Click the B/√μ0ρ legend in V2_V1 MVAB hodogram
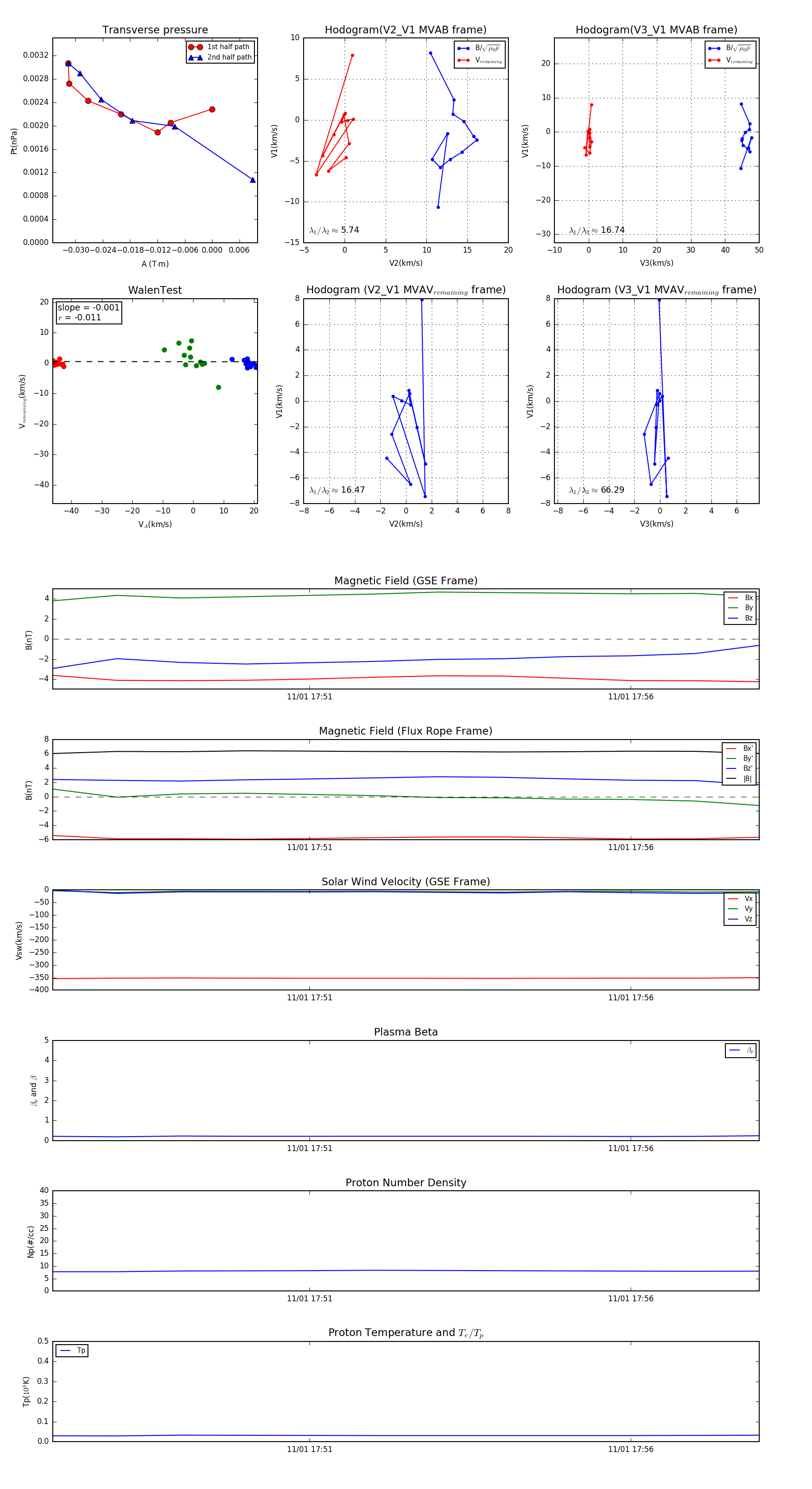This screenshot has height=1489, width=812. pos(479,49)
